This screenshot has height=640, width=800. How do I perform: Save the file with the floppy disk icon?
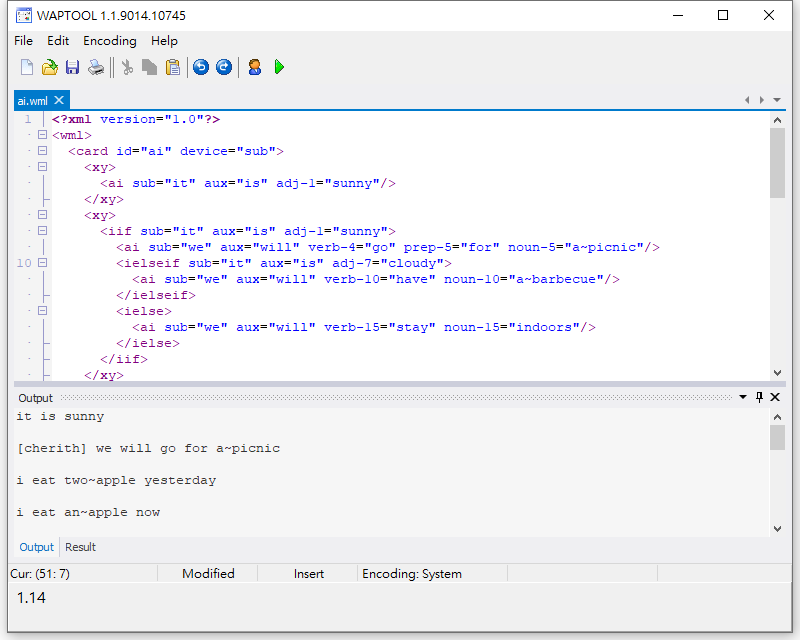click(72, 67)
